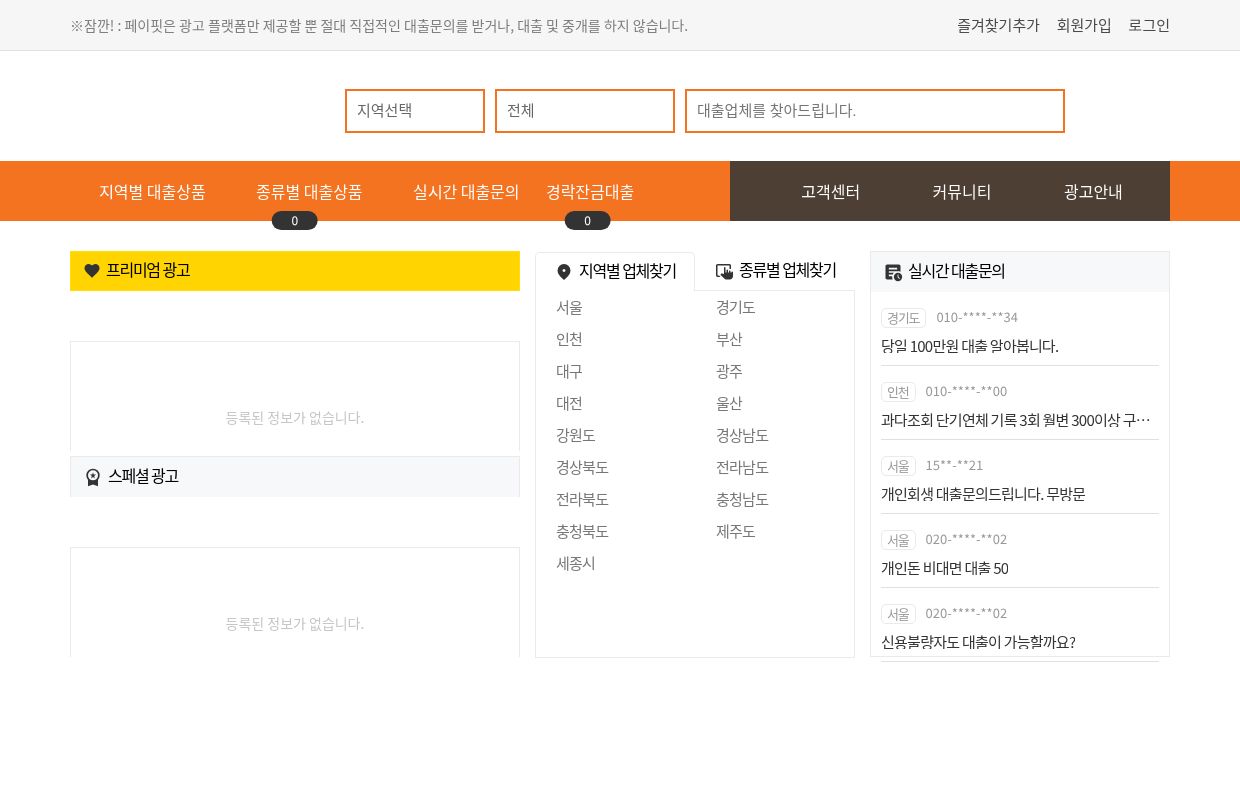Open the 지역선택 region dropdown
The width and height of the screenshot is (1240, 800).
point(415,111)
